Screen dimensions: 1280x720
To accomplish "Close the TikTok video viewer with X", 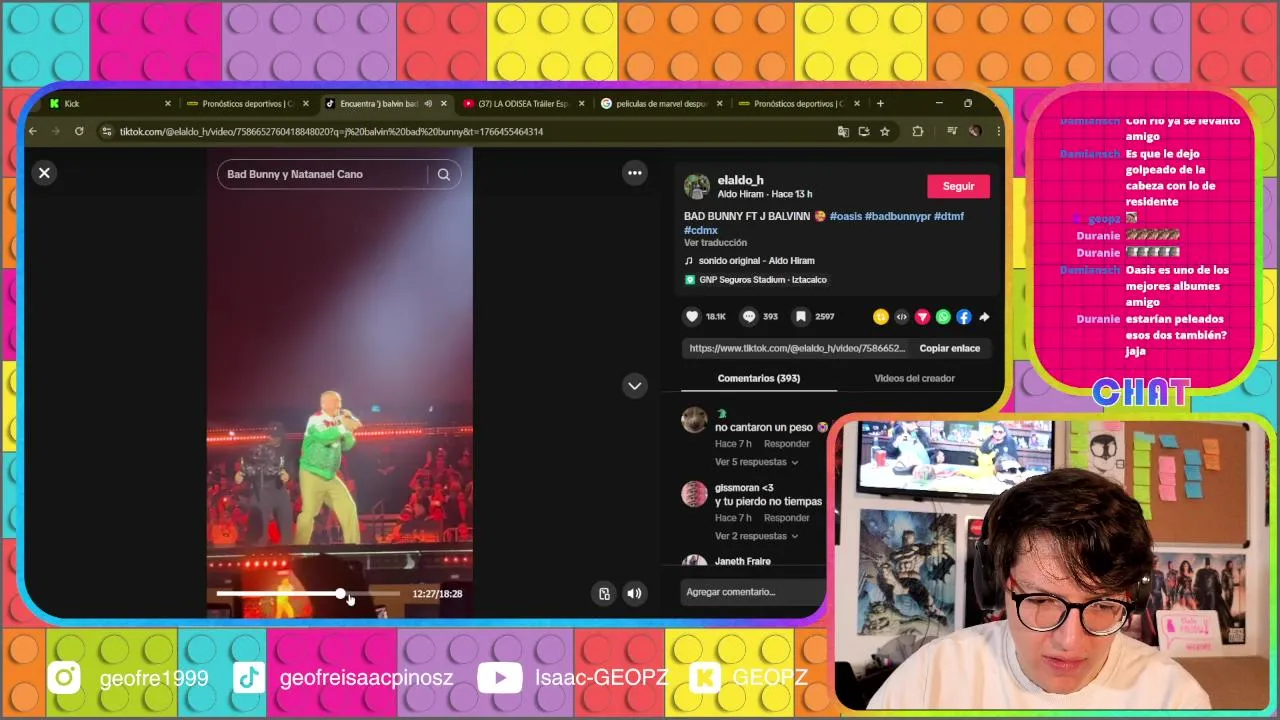I will (x=44, y=173).
